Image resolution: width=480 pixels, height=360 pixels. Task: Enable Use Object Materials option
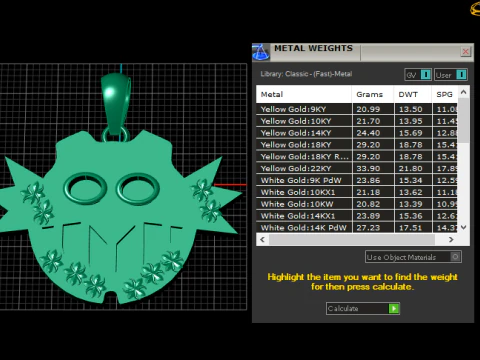coord(413,257)
